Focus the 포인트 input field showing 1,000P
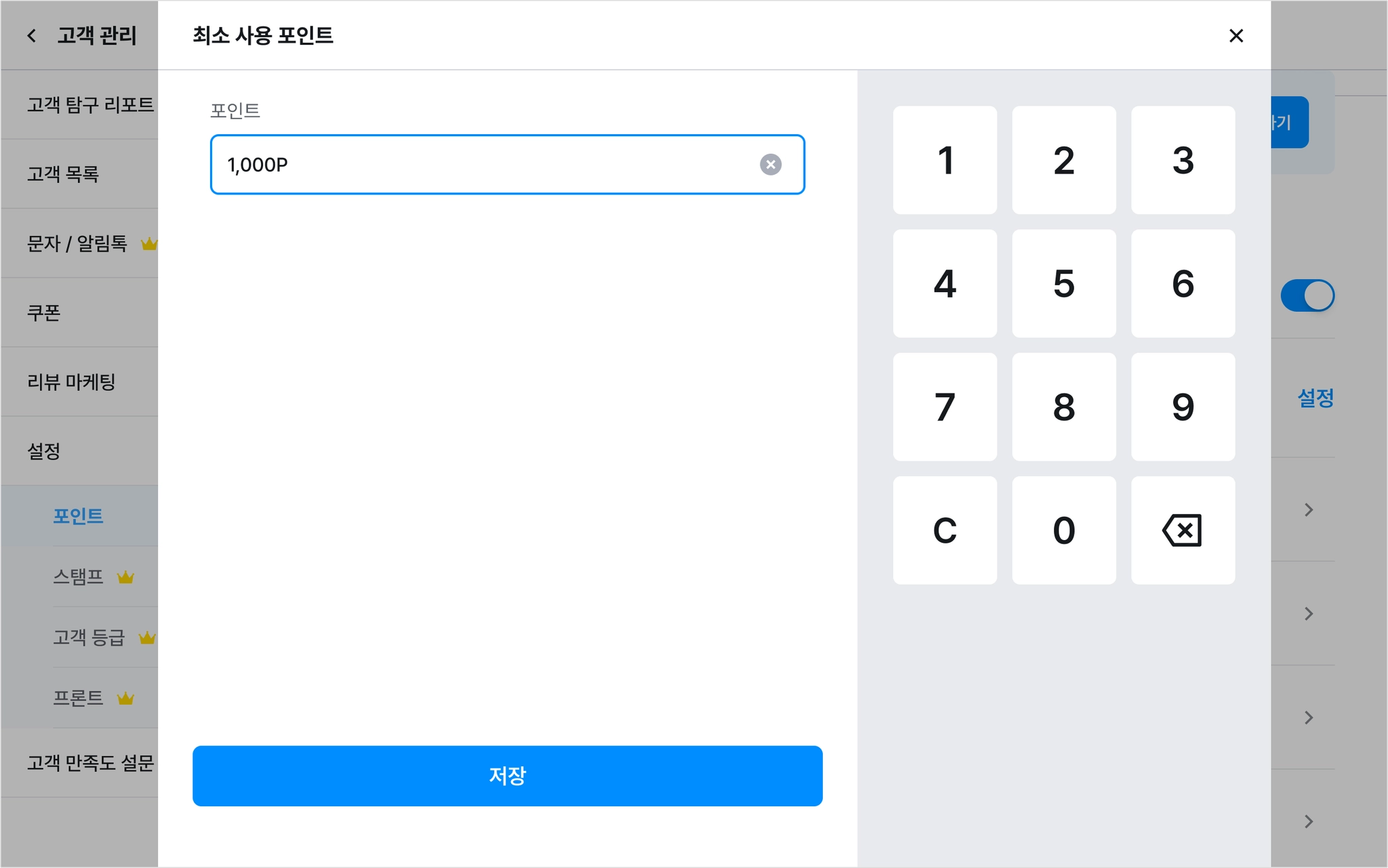The height and width of the screenshot is (868, 1388). [x=508, y=165]
